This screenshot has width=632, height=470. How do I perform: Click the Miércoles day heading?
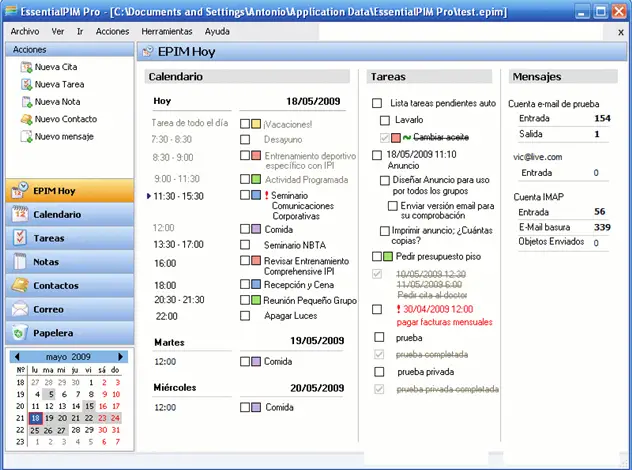pos(175,387)
